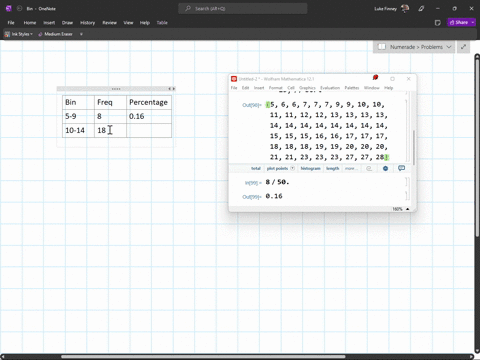Click the 10-14 table cell

tap(78, 130)
